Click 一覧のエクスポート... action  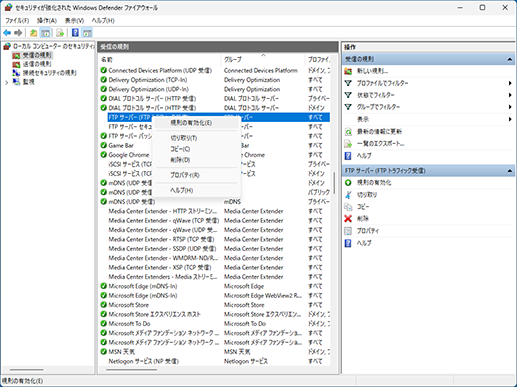(x=381, y=144)
